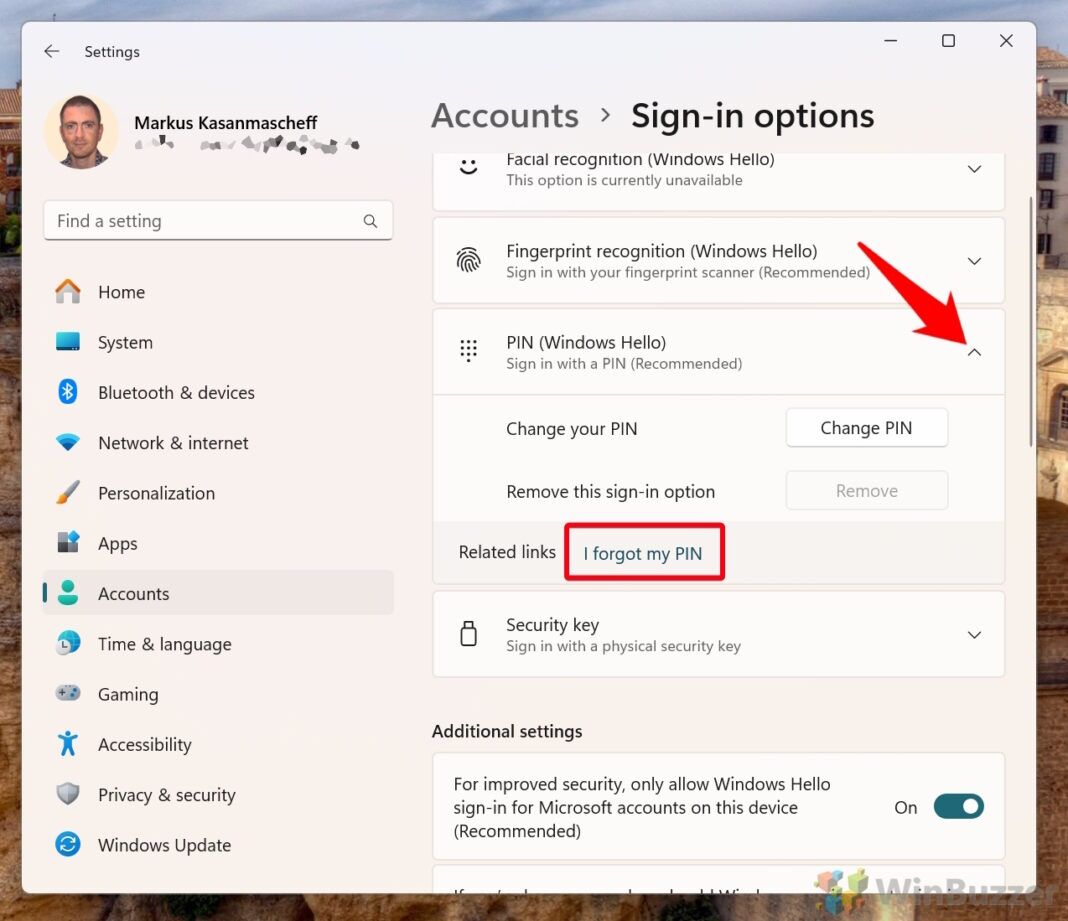The width and height of the screenshot is (1068, 921).
Task: Click the Network & internet wifi icon
Action: 67,442
